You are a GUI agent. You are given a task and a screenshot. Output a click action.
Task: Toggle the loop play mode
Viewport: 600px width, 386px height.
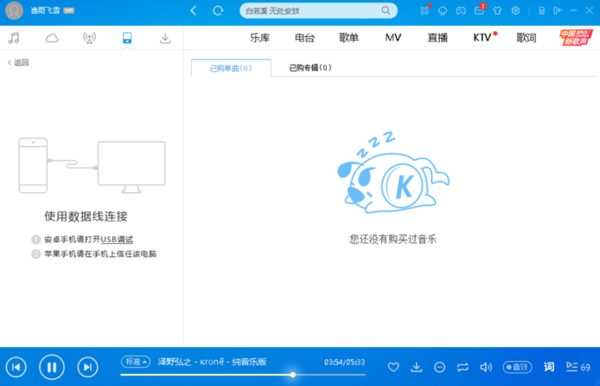(463, 367)
